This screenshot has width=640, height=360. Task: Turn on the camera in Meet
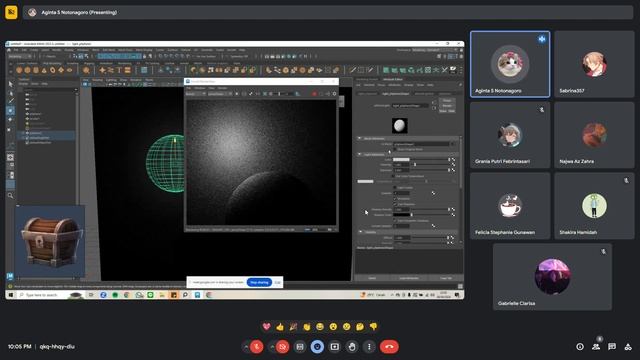click(x=282, y=347)
